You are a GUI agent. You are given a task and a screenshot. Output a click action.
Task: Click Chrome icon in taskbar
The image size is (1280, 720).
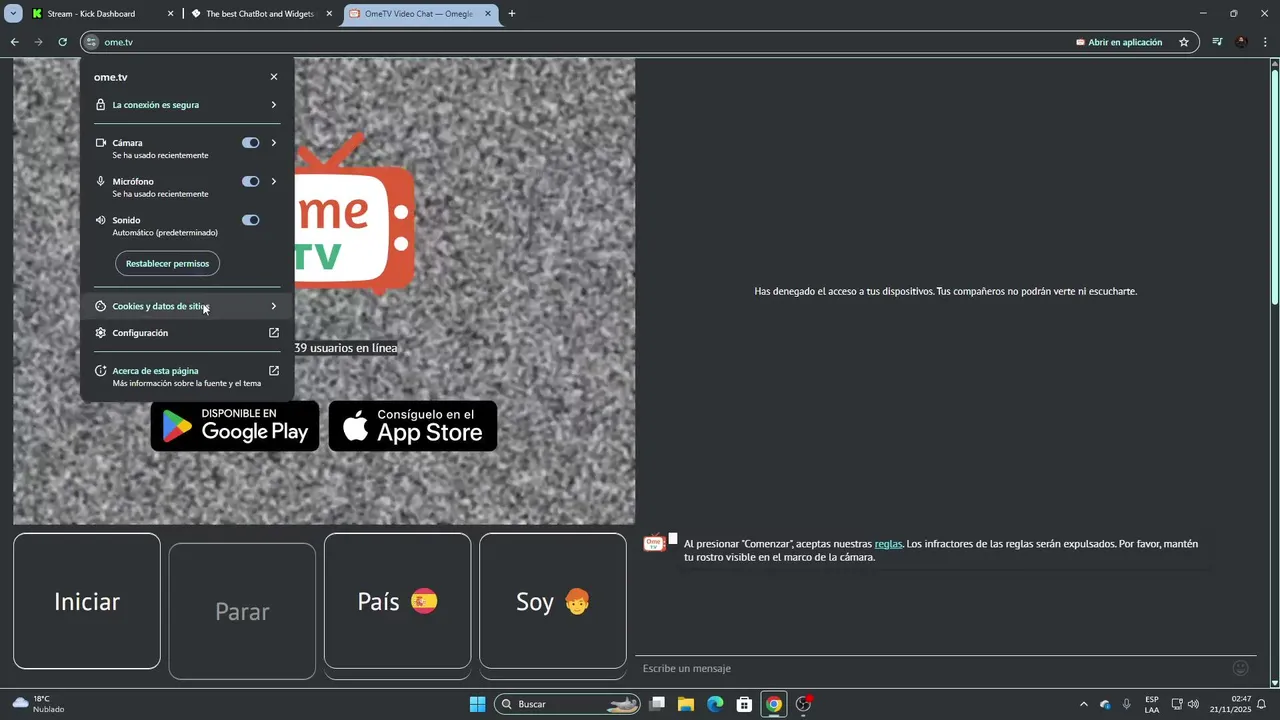click(773, 704)
